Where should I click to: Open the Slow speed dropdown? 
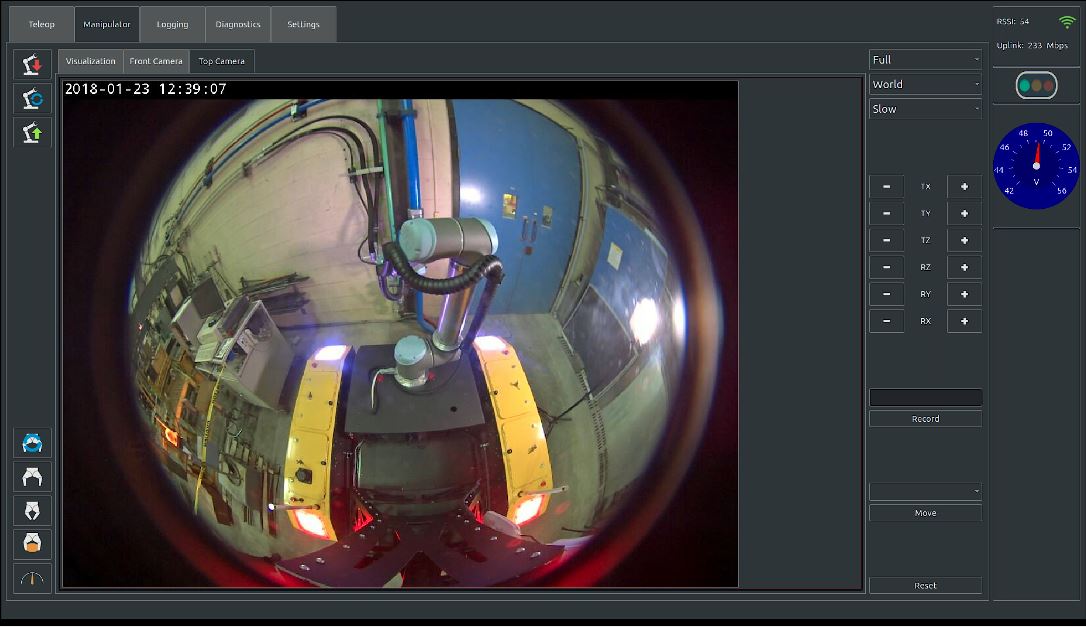tap(925, 109)
